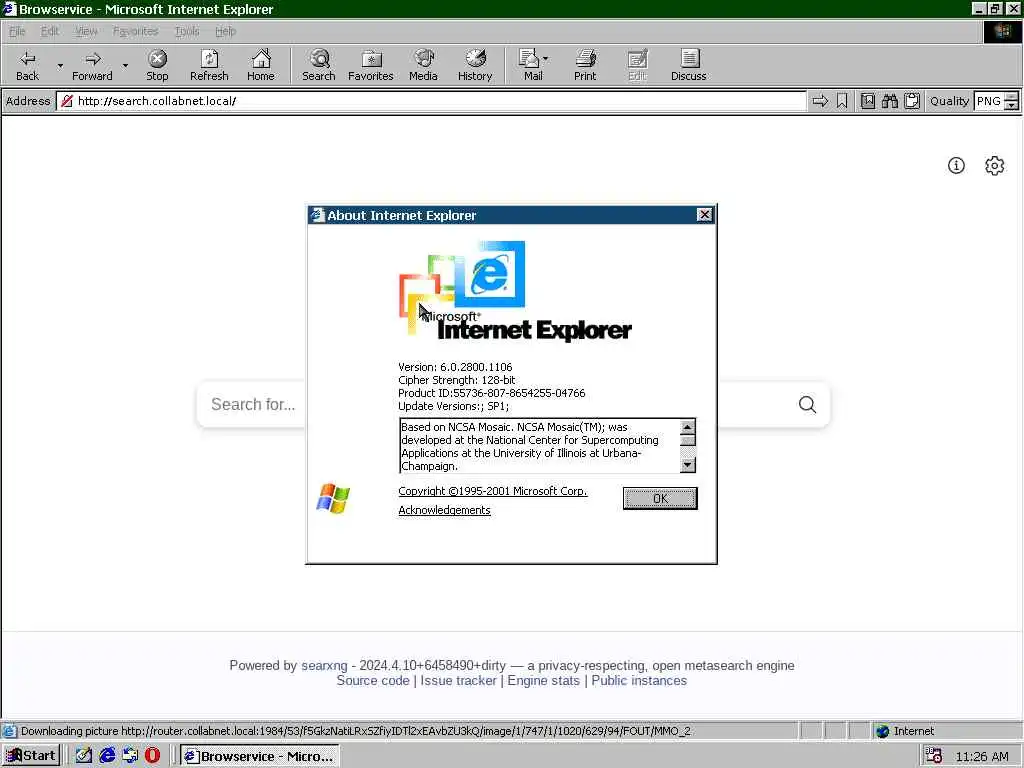Viewport: 1024px width, 768px height.
Task: Launch Internet Explorer from the quick launch
Action: point(107,756)
